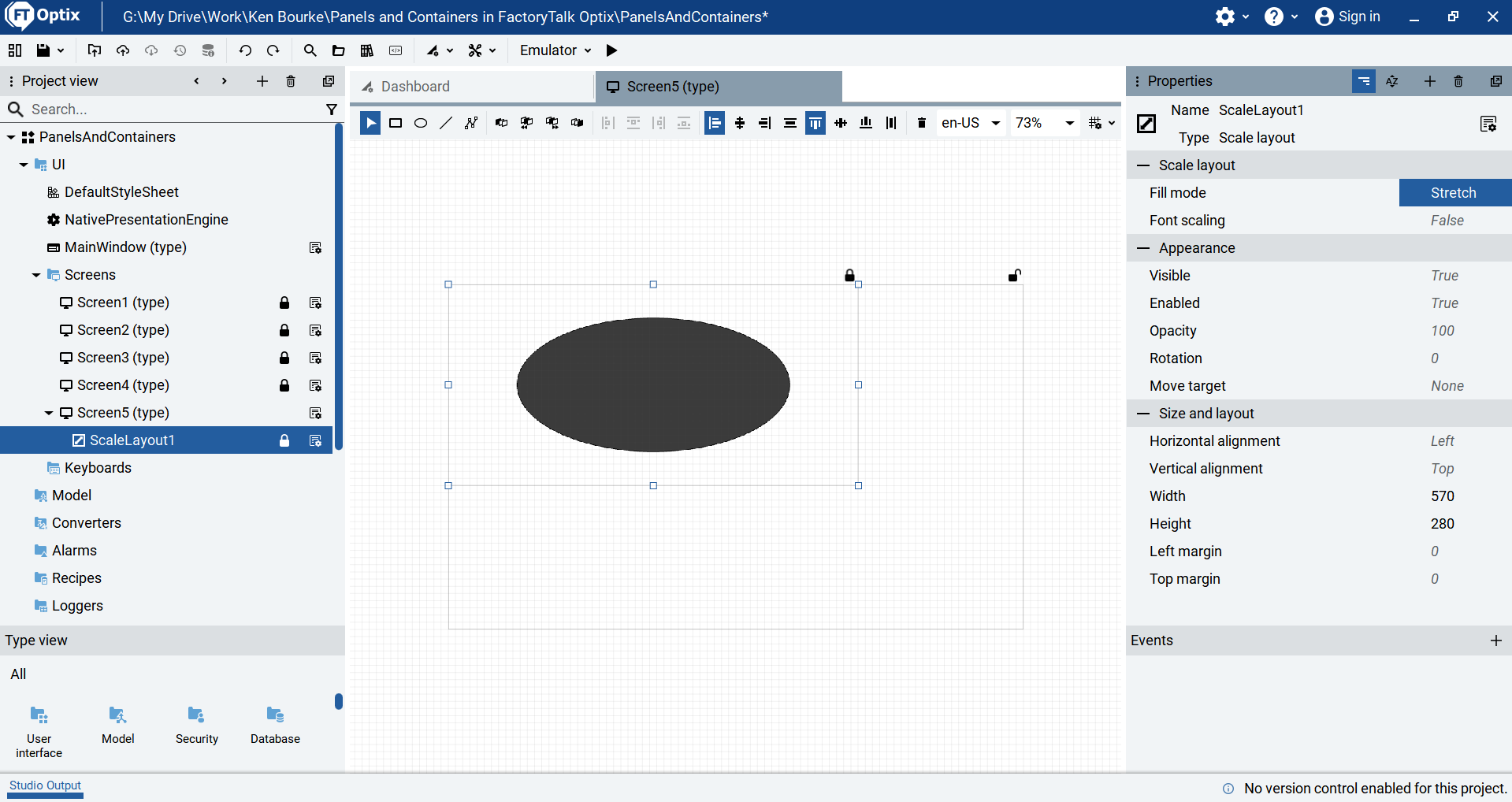Click the open folder icon in toolbar
Viewport: 1512px width, 802px height.
(x=338, y=50)
